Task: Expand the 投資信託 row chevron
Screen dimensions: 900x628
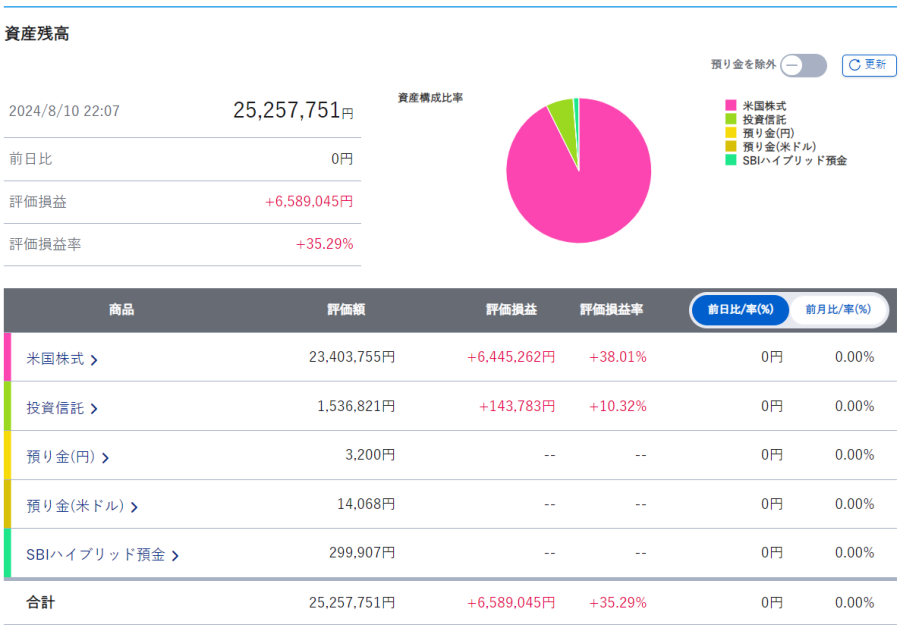Action: [x=94, y=408]
